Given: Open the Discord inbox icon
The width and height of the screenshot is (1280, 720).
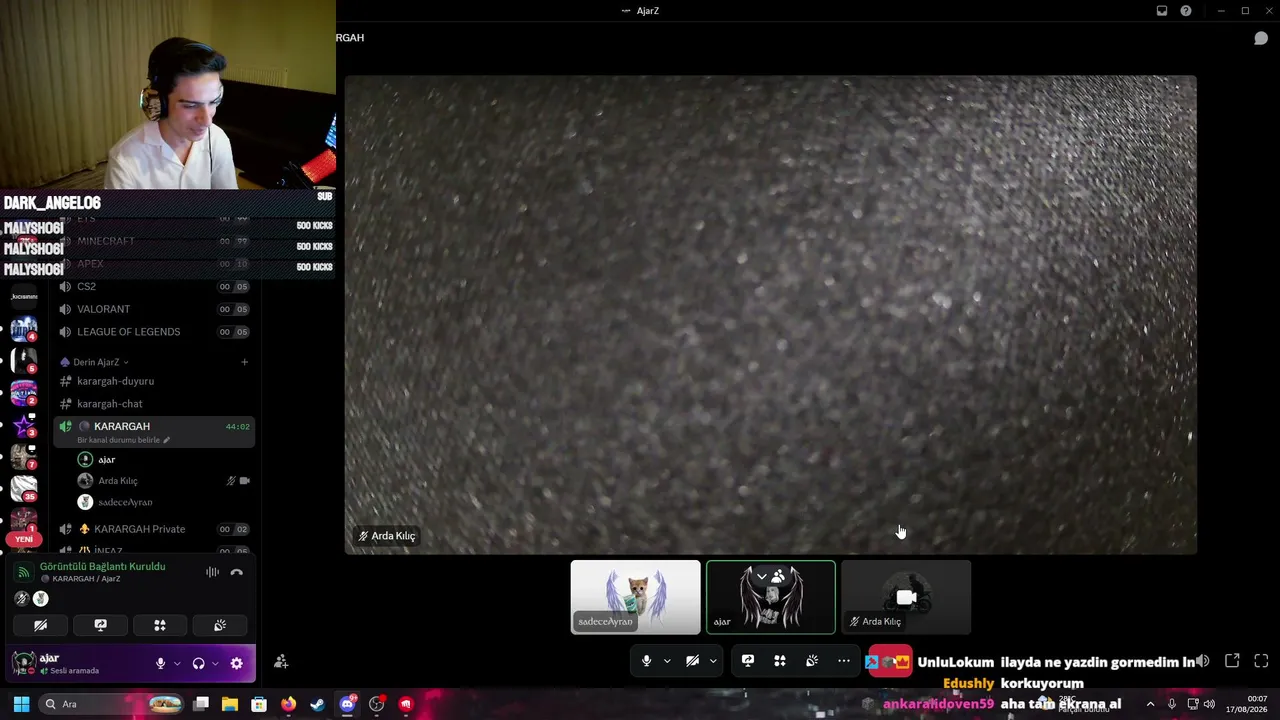Looking at the screenshot, I should pyautogui.click(x=1162, y=11).
